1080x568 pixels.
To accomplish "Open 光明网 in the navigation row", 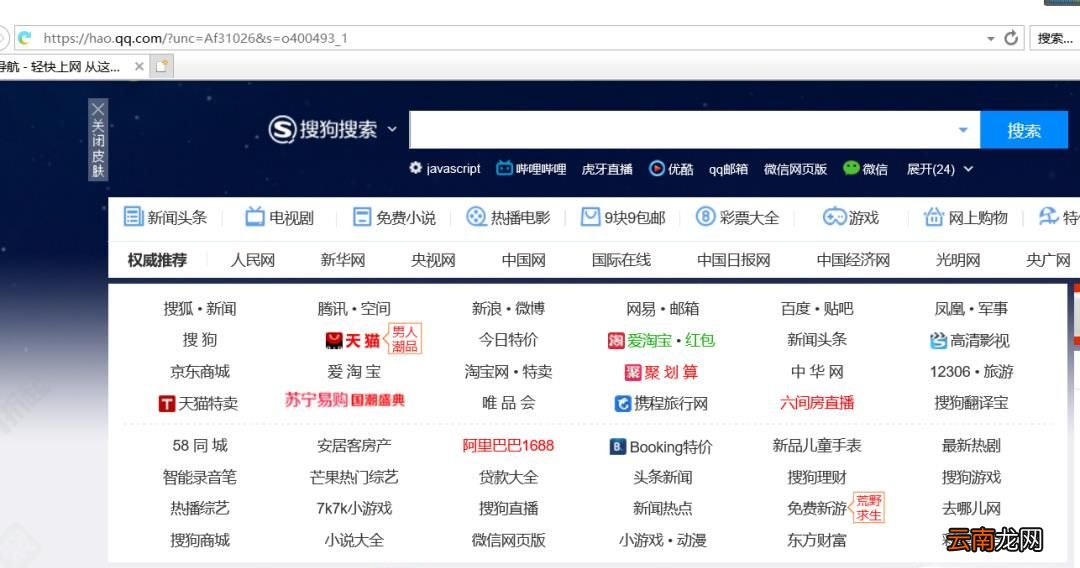I will pos(958,260).
